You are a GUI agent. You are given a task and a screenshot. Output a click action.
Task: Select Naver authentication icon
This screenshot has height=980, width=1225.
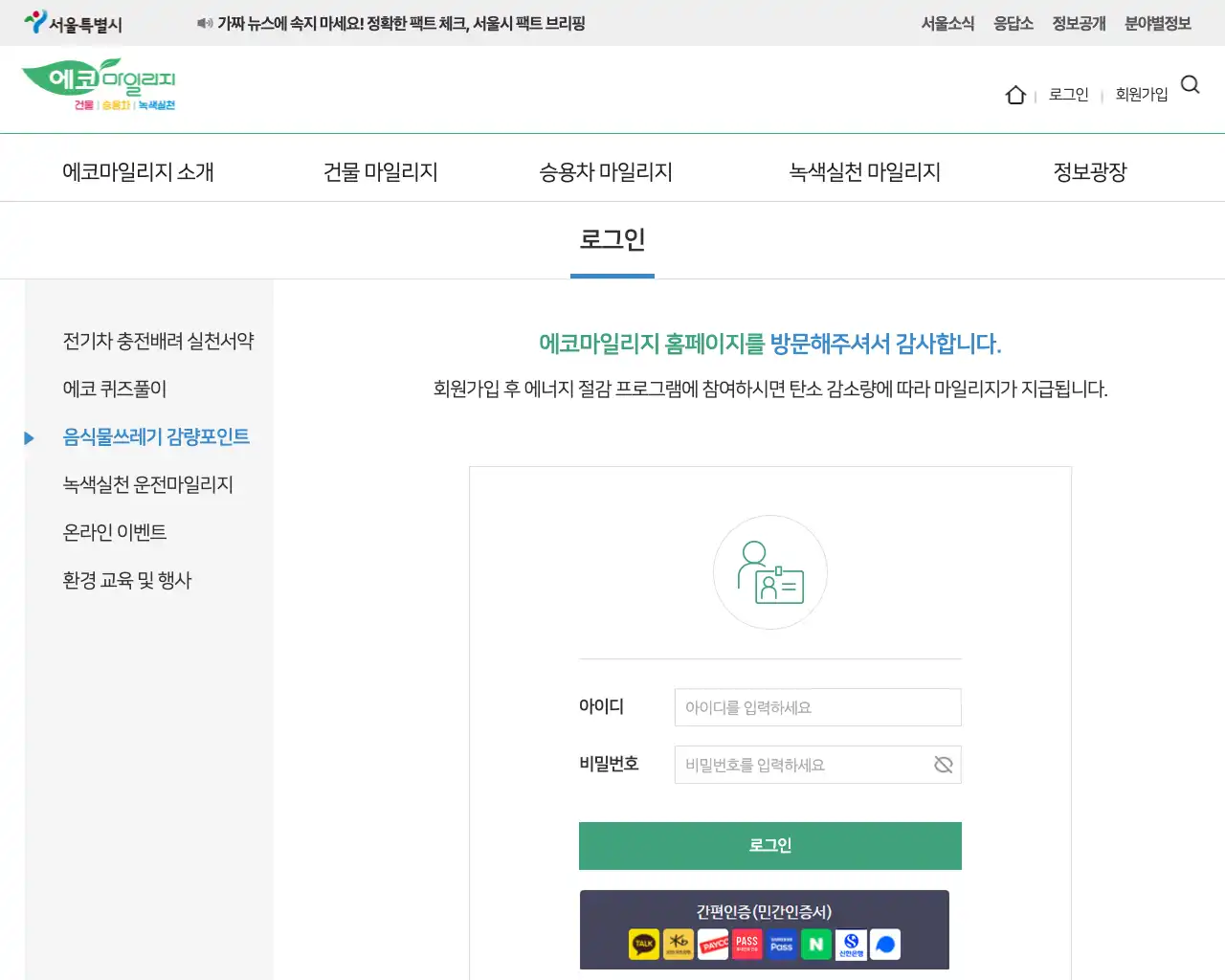point(816,945)
